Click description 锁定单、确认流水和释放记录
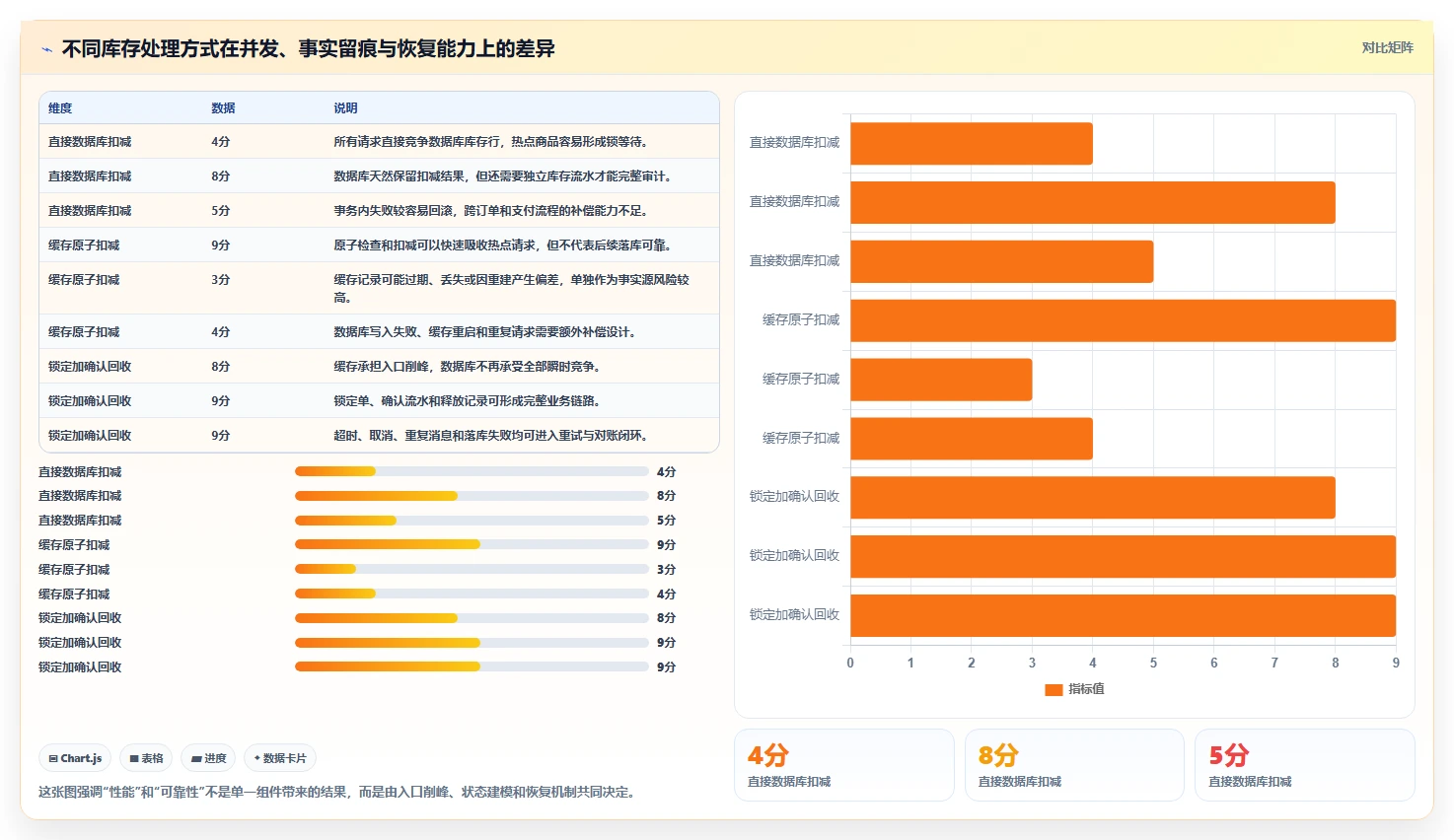 [467, 401]
